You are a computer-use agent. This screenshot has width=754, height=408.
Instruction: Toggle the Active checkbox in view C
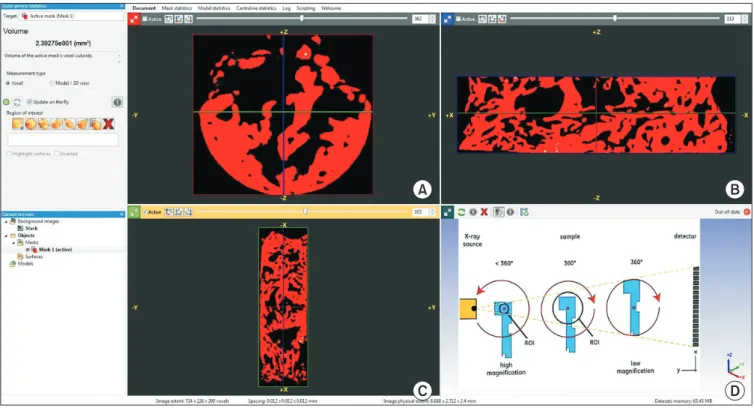(x=145, y=212)
